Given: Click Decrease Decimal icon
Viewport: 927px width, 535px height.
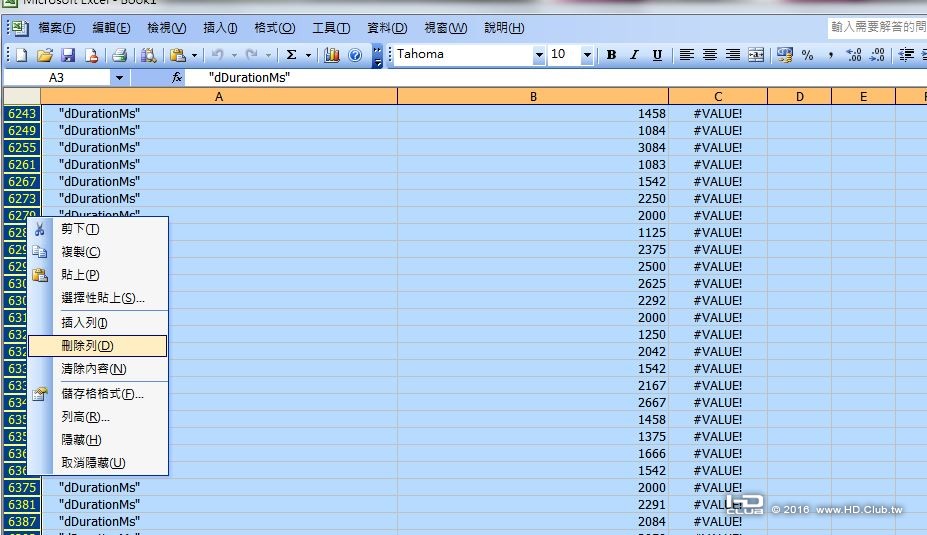Looking at the screenshot, I should tap(877, 55).
